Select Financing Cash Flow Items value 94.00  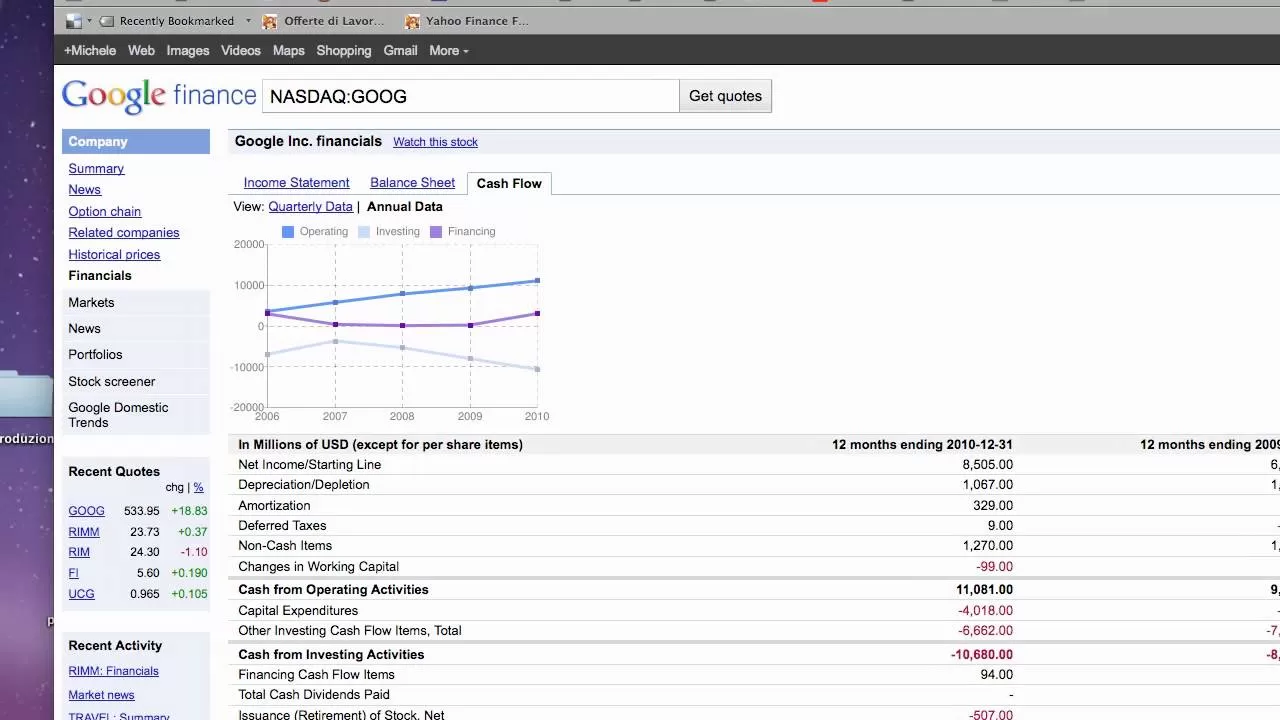[997, 674]
